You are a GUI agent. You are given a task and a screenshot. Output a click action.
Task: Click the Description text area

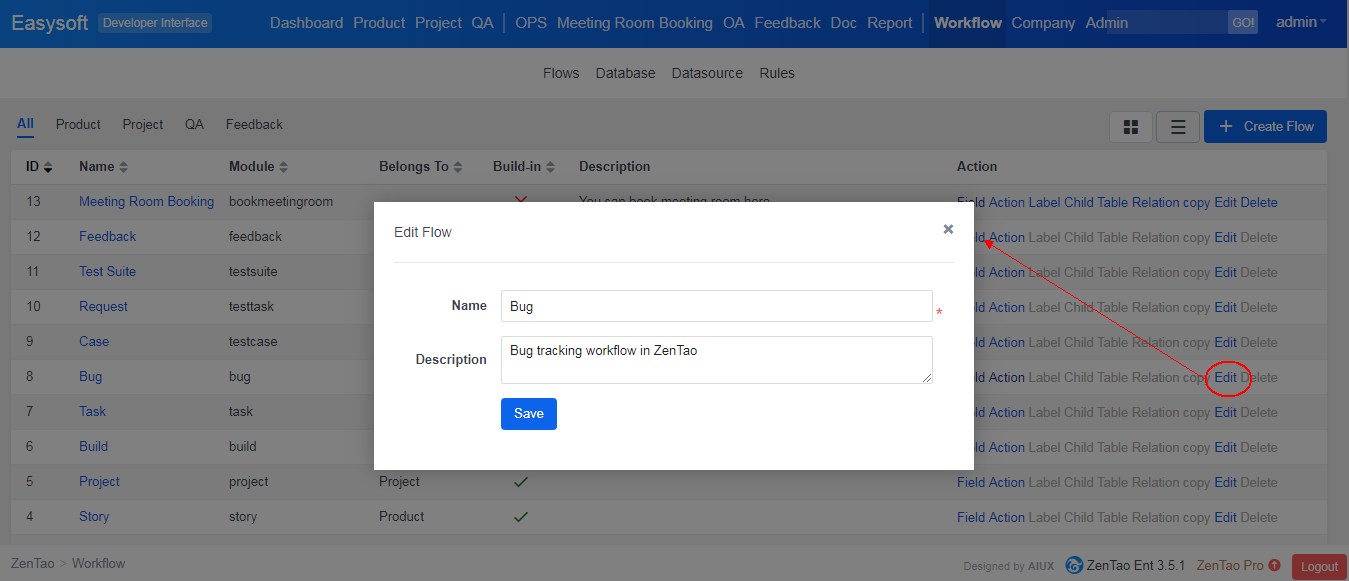point(716,359)
